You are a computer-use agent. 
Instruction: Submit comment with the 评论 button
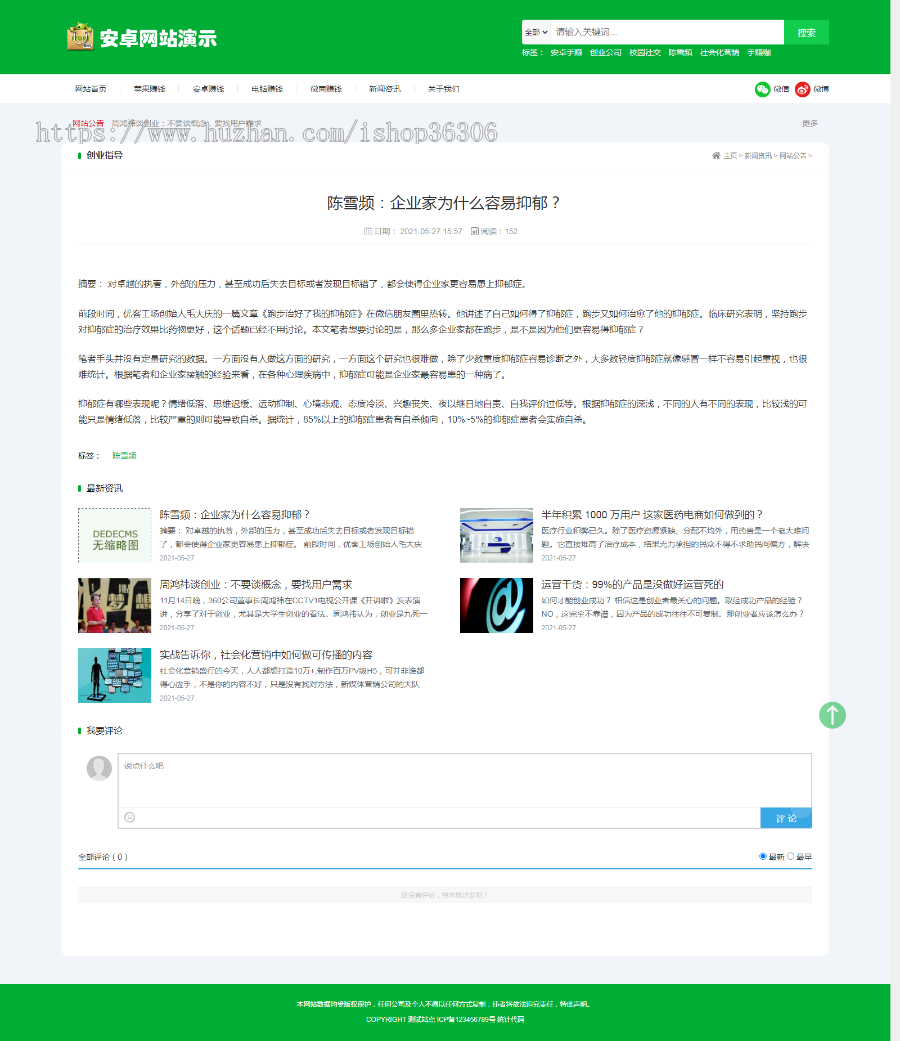coord(786,818)
